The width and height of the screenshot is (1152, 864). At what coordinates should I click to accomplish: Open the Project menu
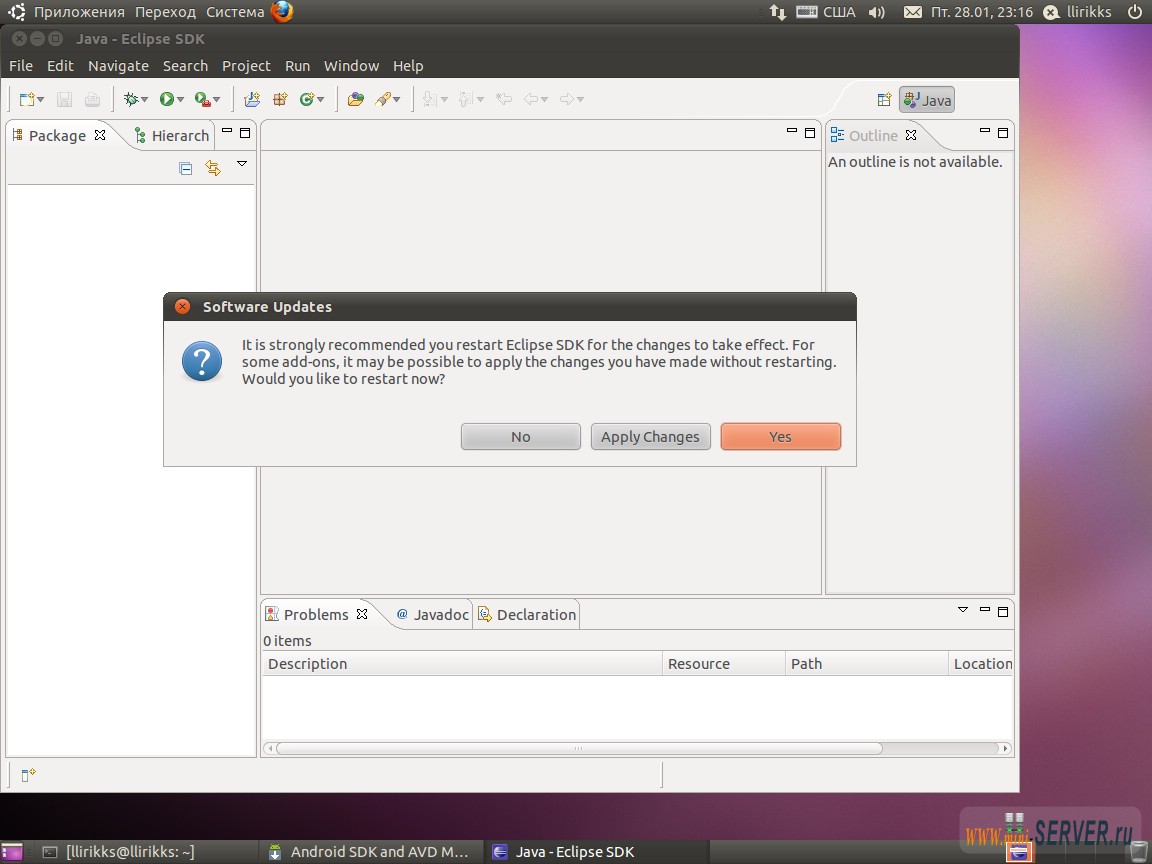pos(246,66)
